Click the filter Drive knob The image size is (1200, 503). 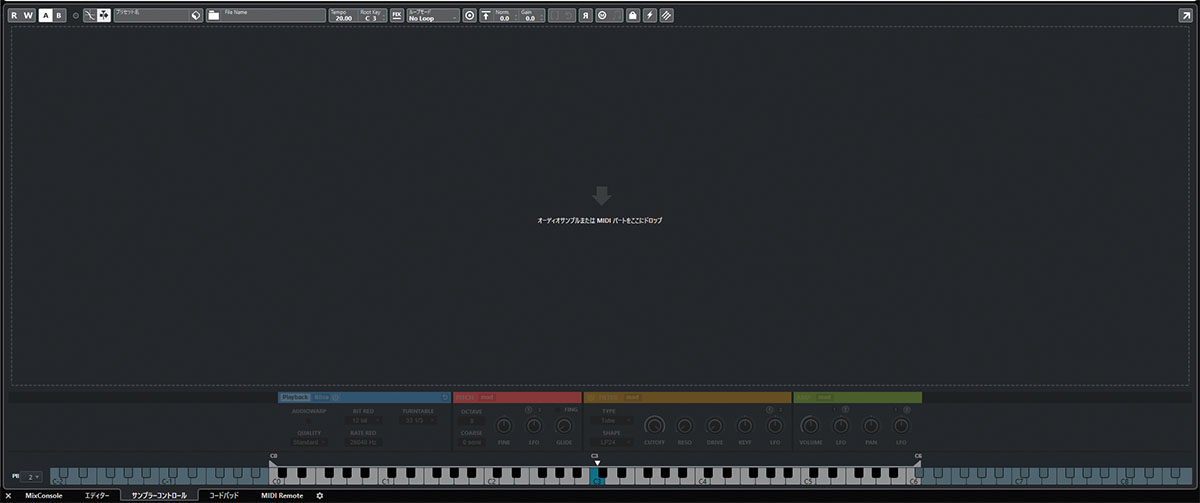pyautogui.click(x=713, y=425)
